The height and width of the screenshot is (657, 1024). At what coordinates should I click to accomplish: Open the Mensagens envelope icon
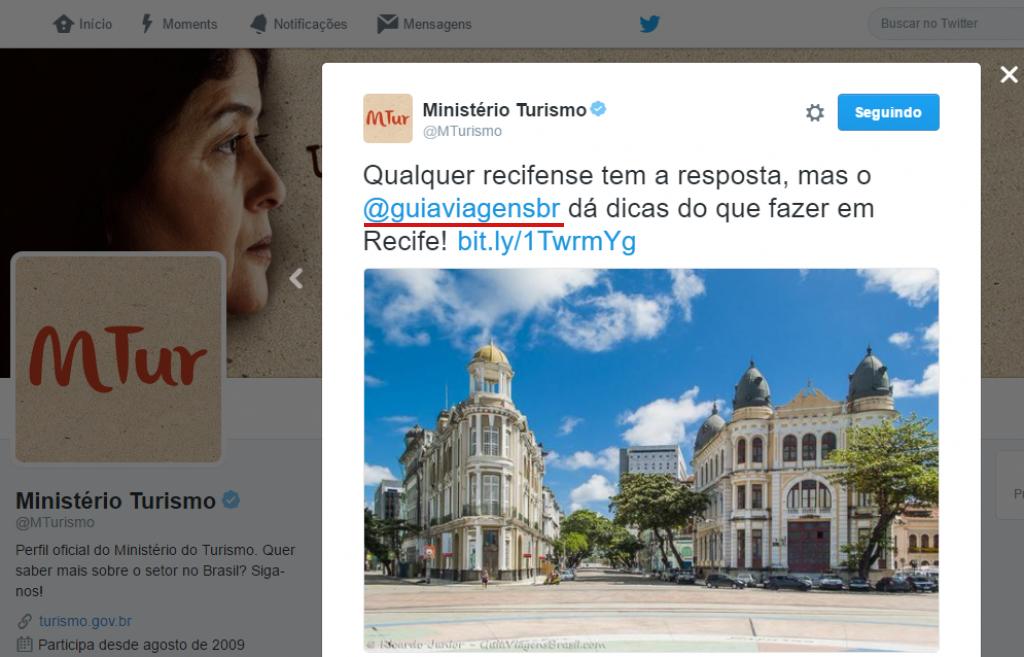[x=387, y=24]
